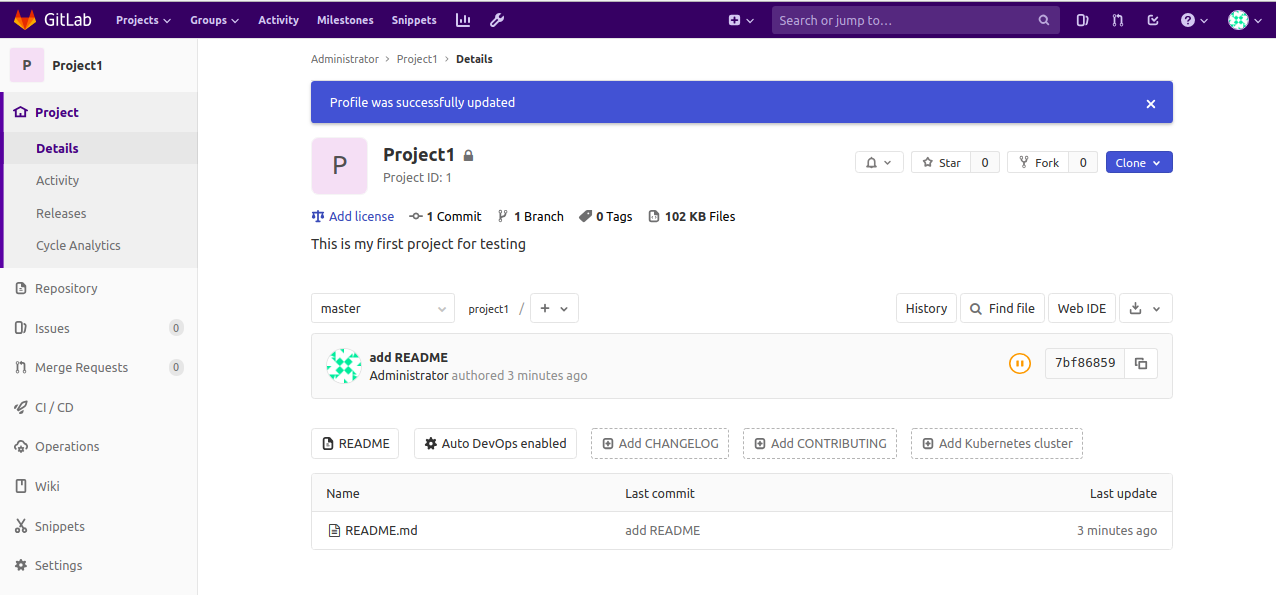
Task: Open the Clone dropdown
Action: click(1139, 162)
